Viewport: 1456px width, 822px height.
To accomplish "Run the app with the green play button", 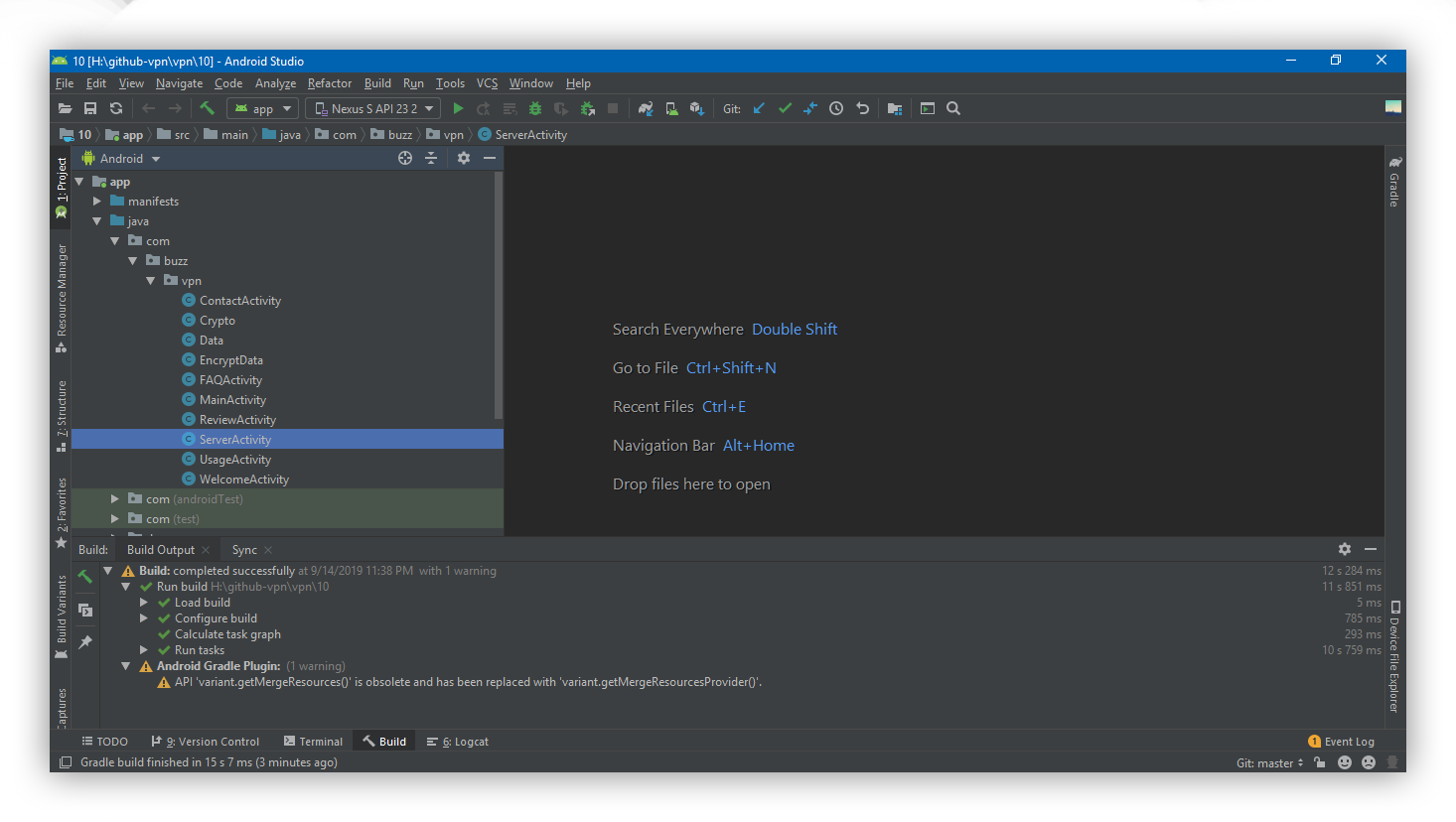I will coord(458,108).
